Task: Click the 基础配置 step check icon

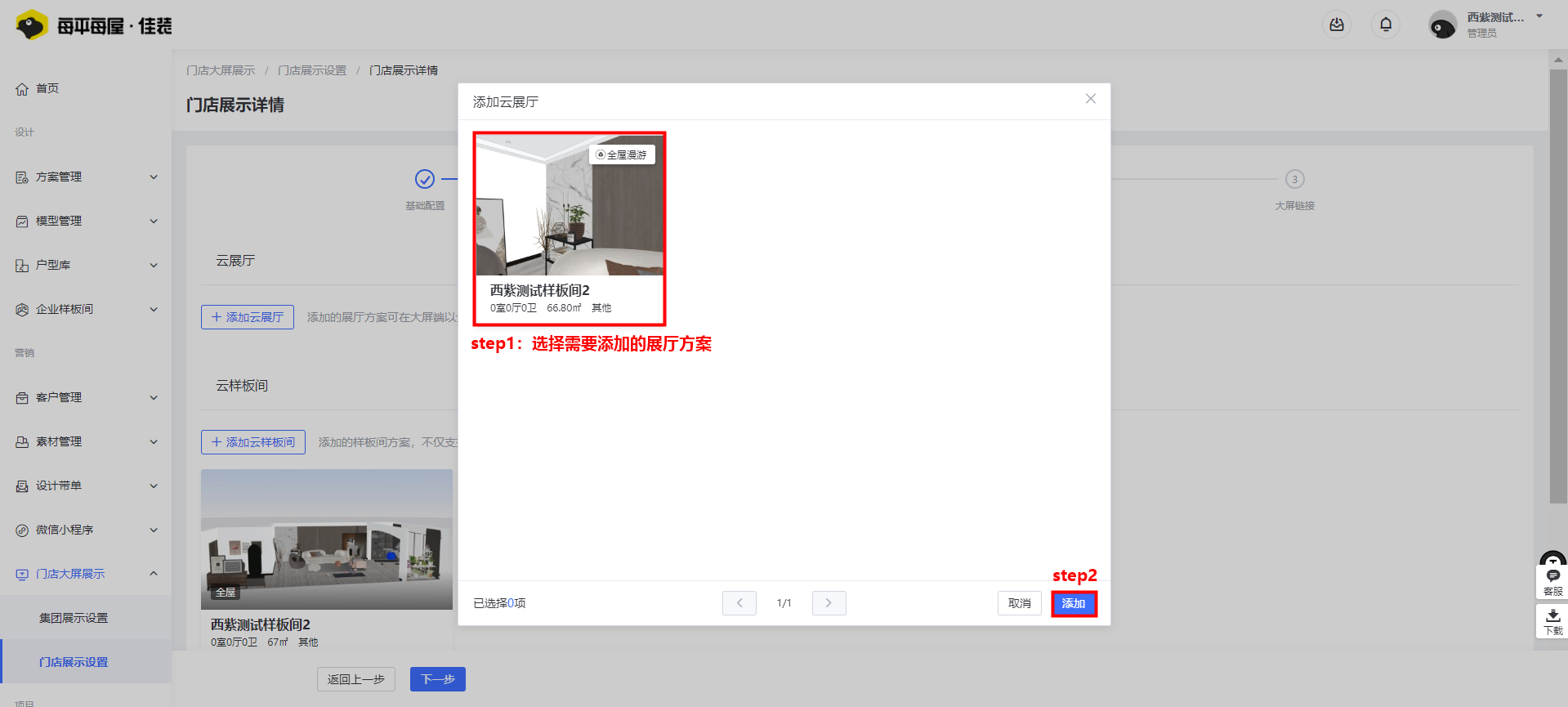Action: (425, 179)
